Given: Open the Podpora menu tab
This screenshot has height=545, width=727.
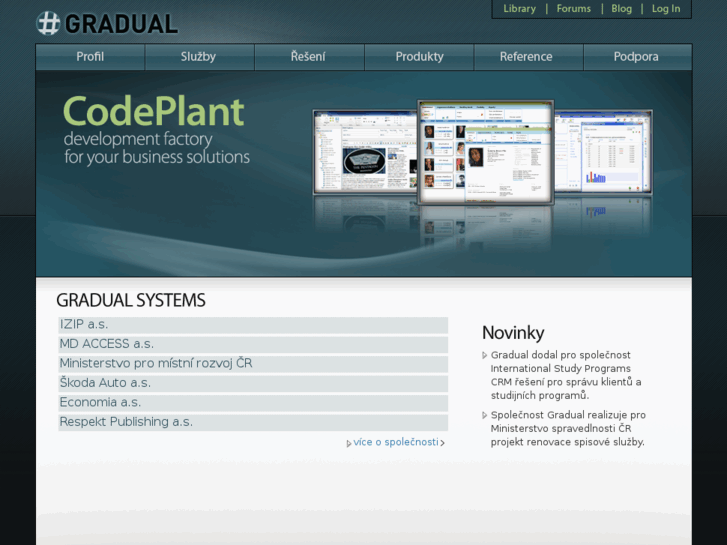Looking at the screenshot, I should click(x=638, y=57).
